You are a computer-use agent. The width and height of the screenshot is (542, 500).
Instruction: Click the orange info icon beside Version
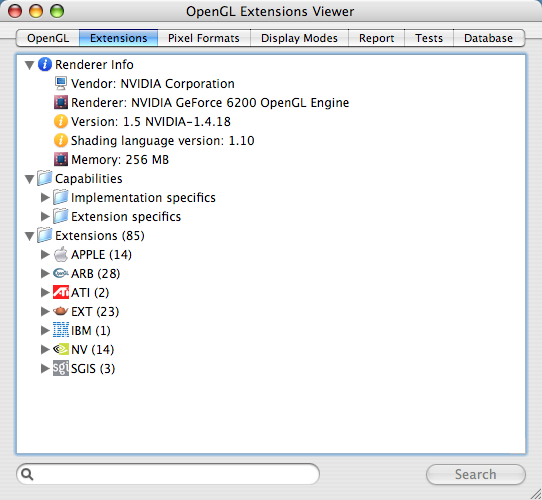pos(61,121)
